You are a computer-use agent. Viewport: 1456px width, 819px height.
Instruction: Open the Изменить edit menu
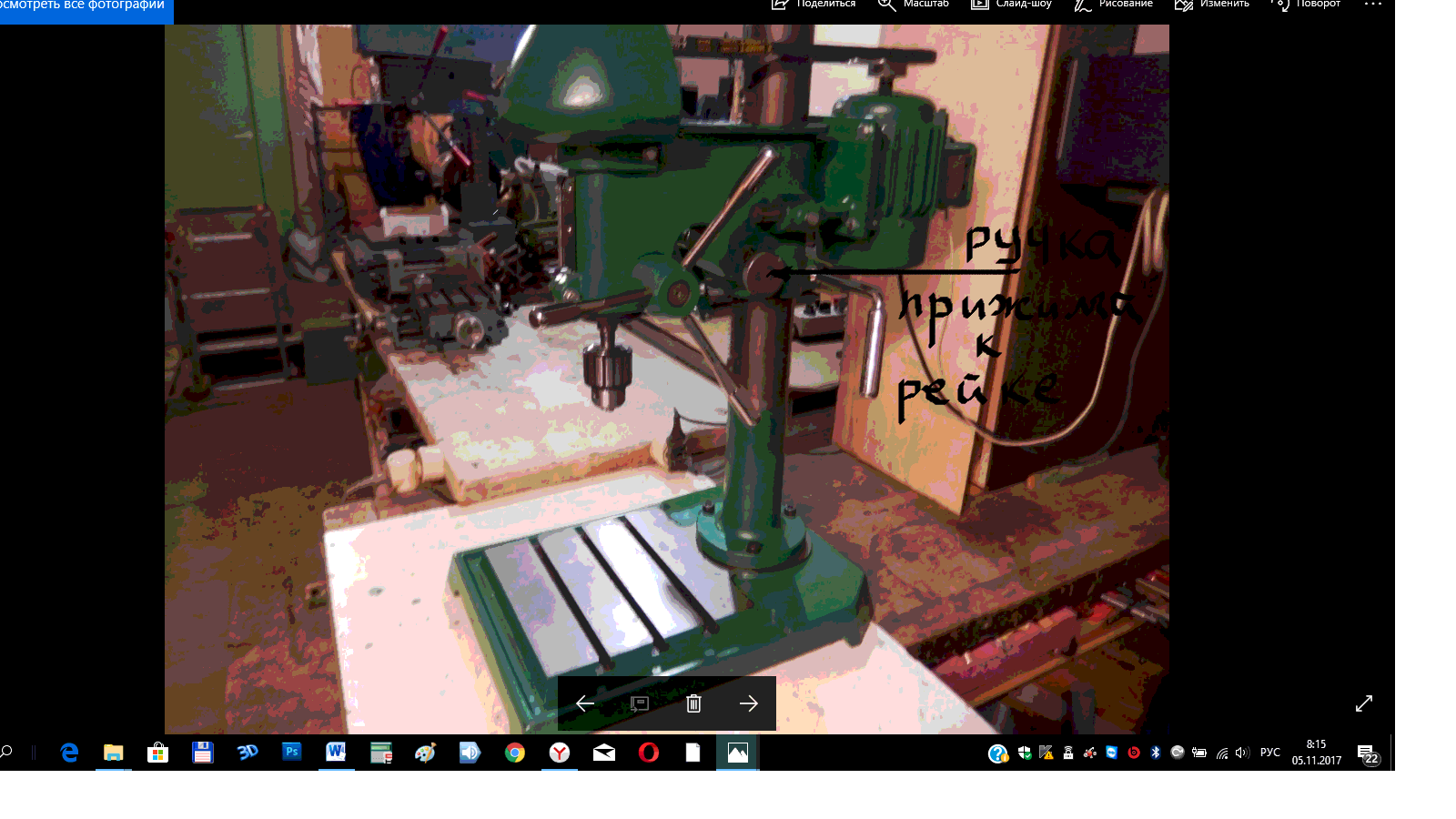(x=1212, y=5)
